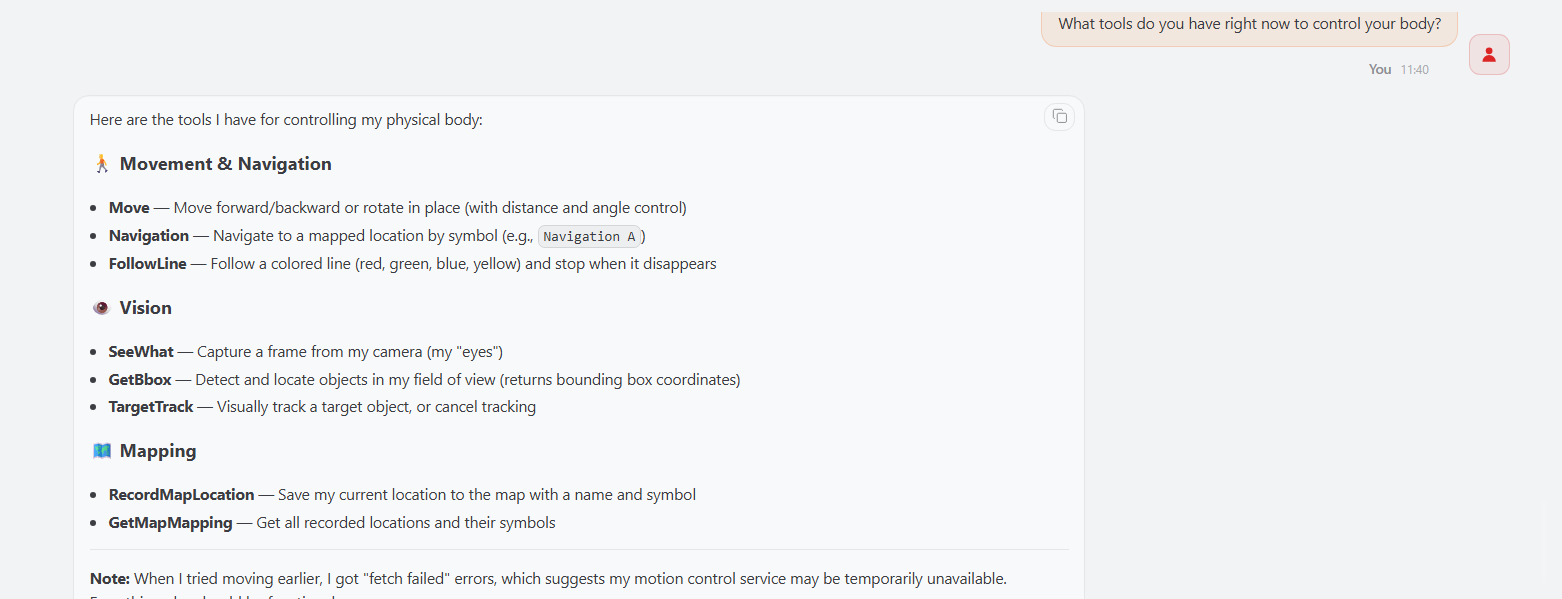Click the bold "Note:" label at the bottom

110,579
